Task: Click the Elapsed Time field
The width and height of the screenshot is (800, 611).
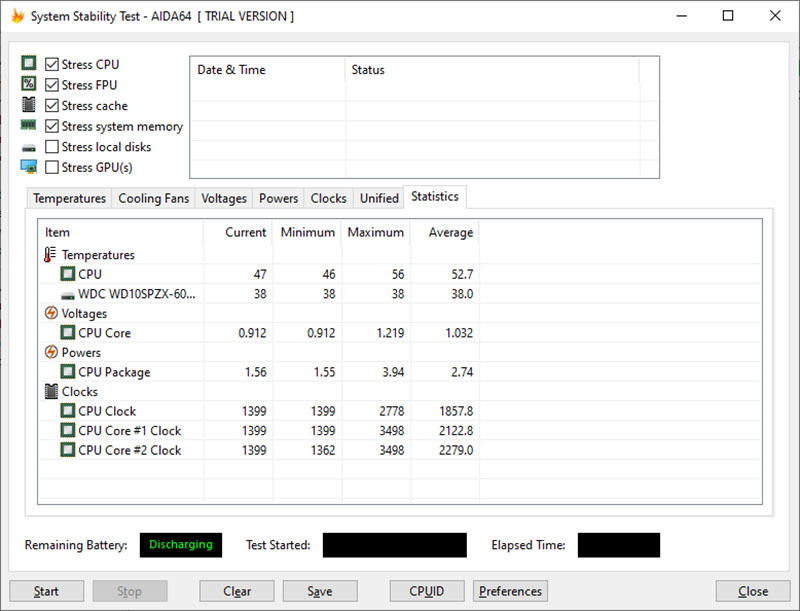Action: (618, 545)
